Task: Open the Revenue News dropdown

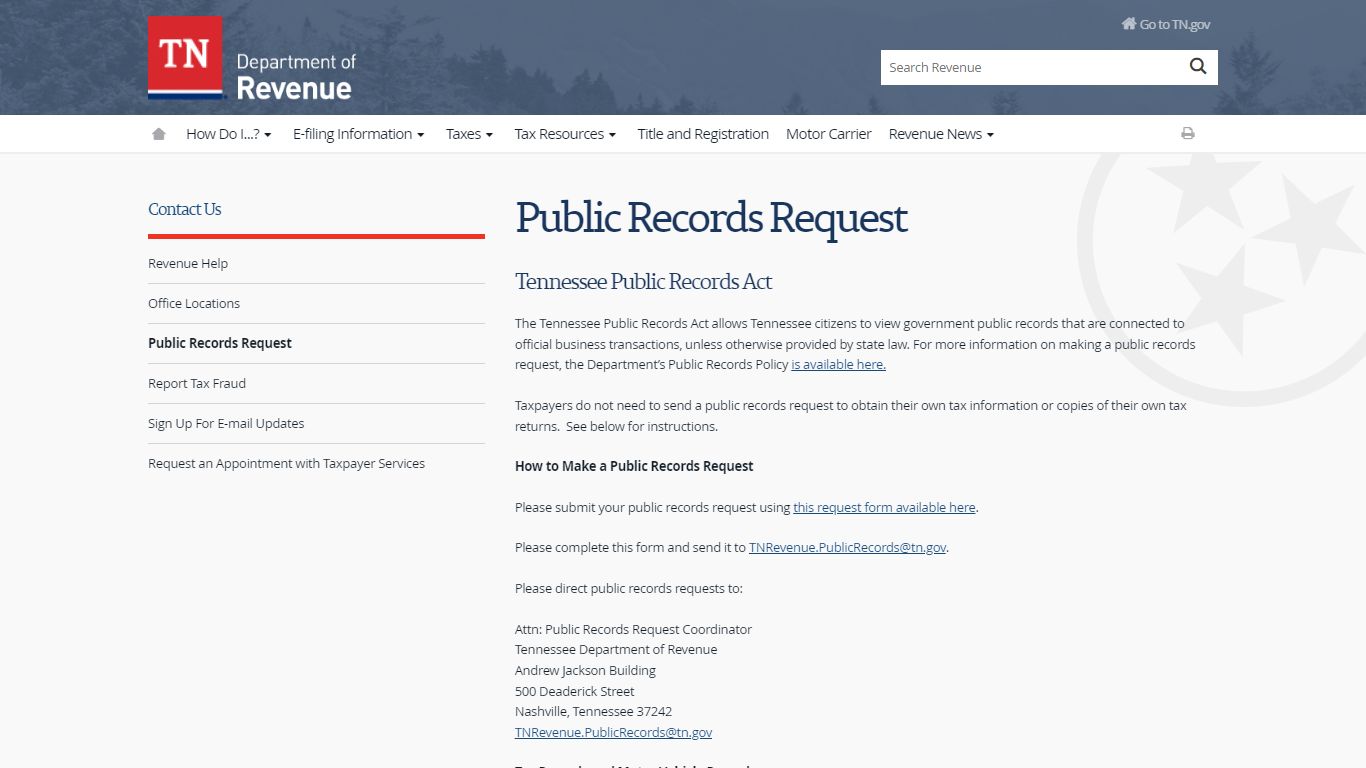Action: click(x=941, y=134)
